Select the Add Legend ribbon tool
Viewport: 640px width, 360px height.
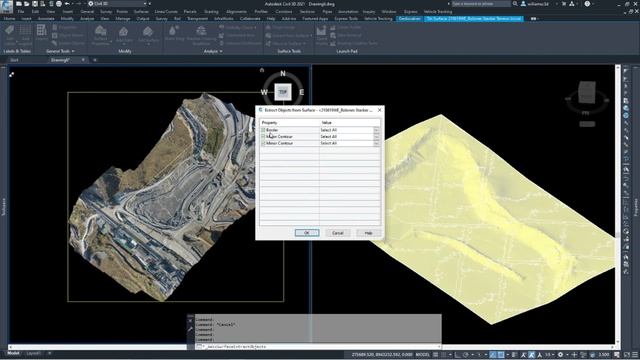[25, 35]
